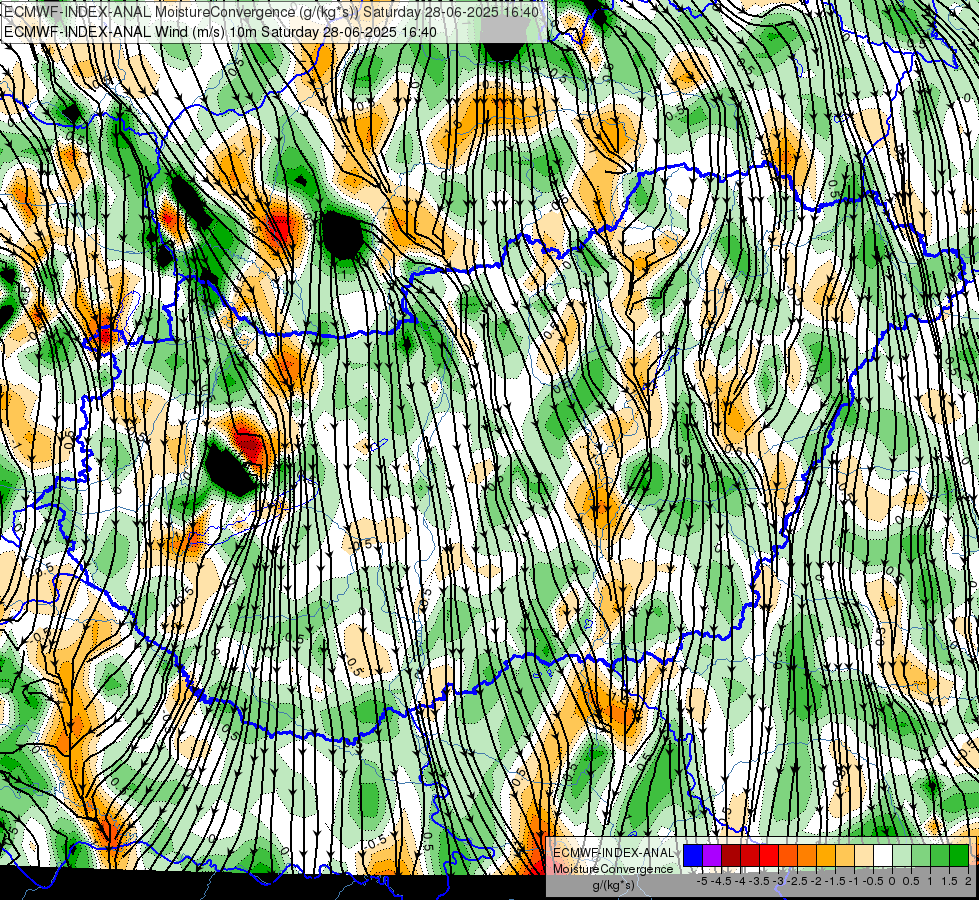The width and height of the screenshot is (979, 900).
Task: Select the white legend swatch
Action: click(x=883, y=855)
